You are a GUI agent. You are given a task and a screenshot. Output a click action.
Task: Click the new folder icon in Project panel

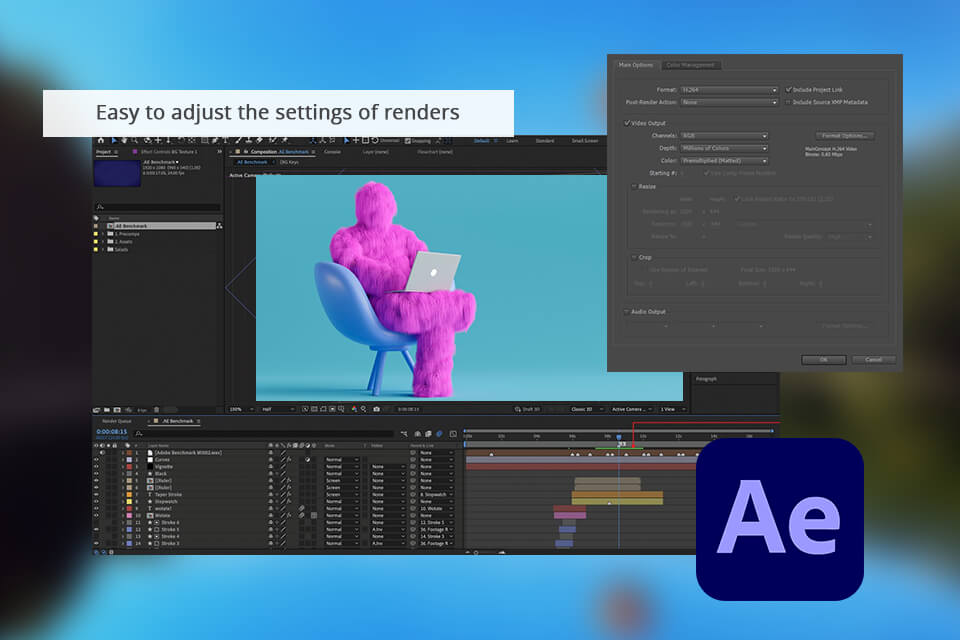point(107,410)
